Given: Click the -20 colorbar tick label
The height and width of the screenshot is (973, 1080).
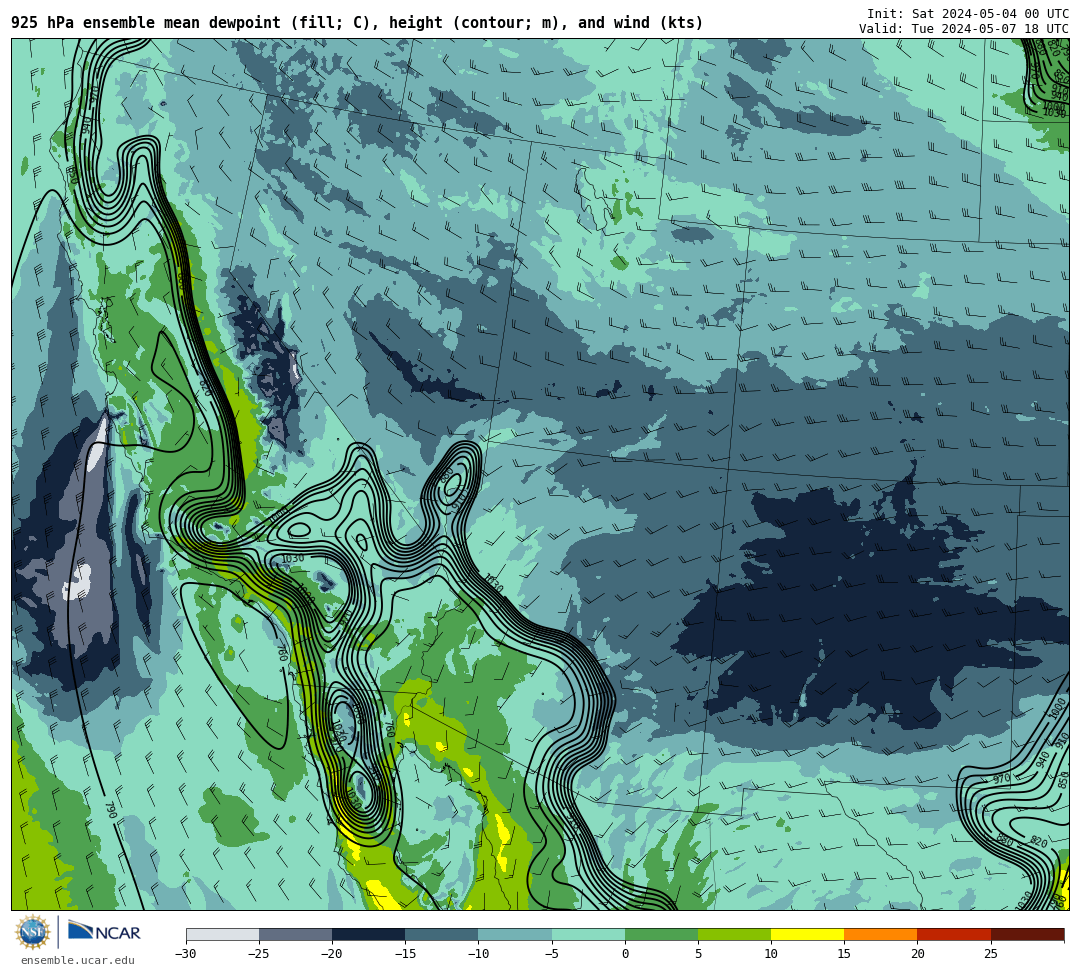Looking at the screenshot, I should tap(331, 954).
